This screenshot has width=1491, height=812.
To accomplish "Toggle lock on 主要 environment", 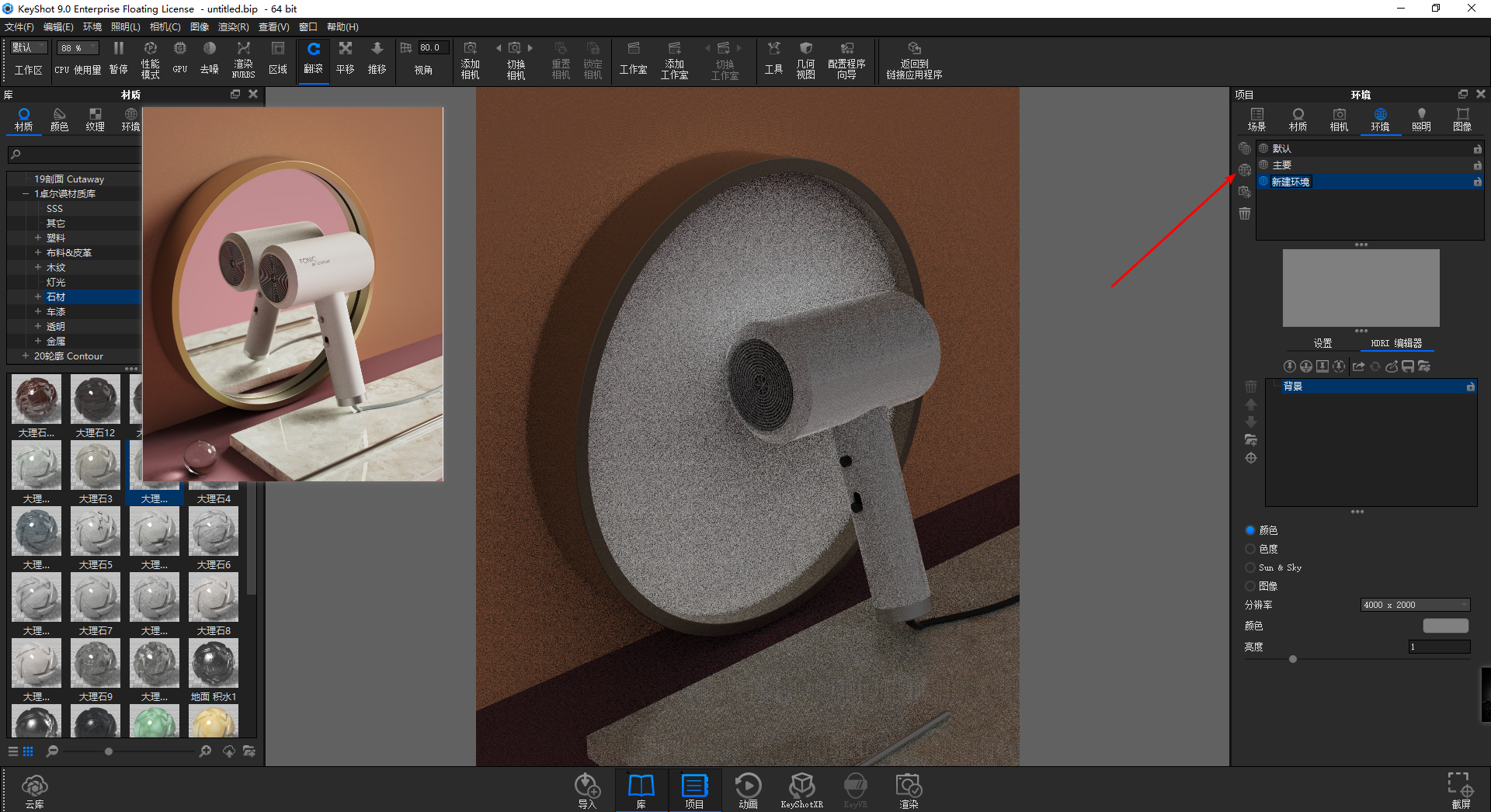I will click(1477, 165).
